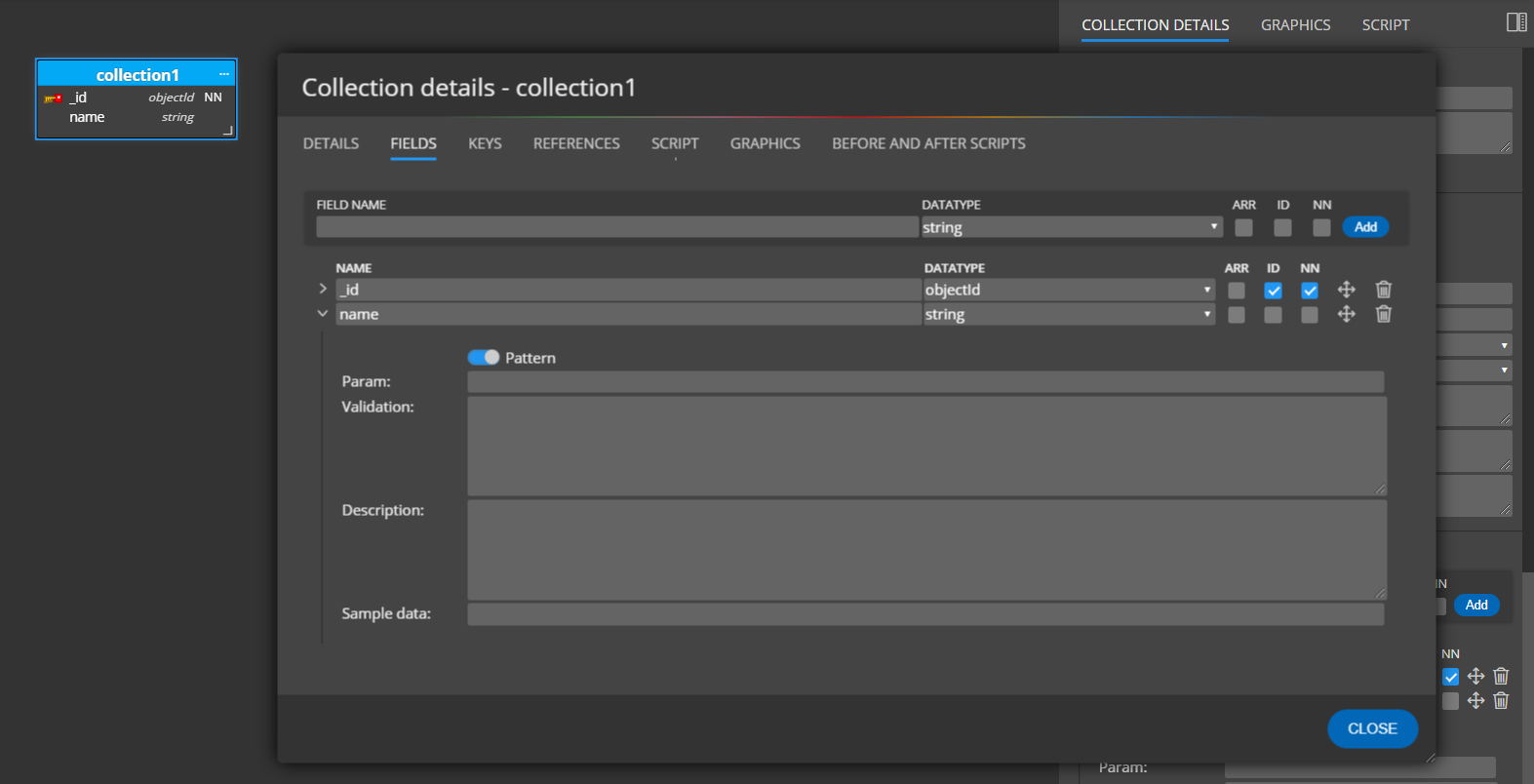The image size is (1534, 784).
Task: Uncheck ID for the _id field
Action: point(1274,291)
